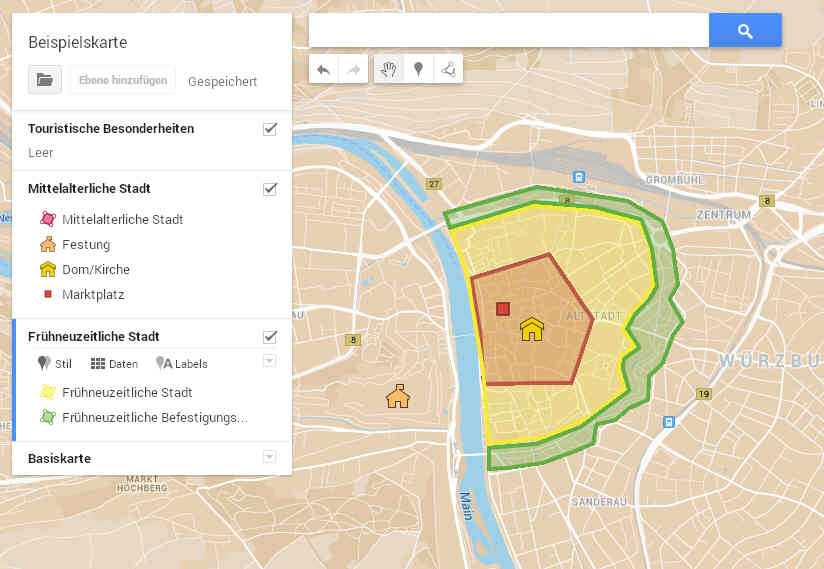Select the hand pan tool
The width and height of the screenshot is (824, 569).
[x=390, y=70]
